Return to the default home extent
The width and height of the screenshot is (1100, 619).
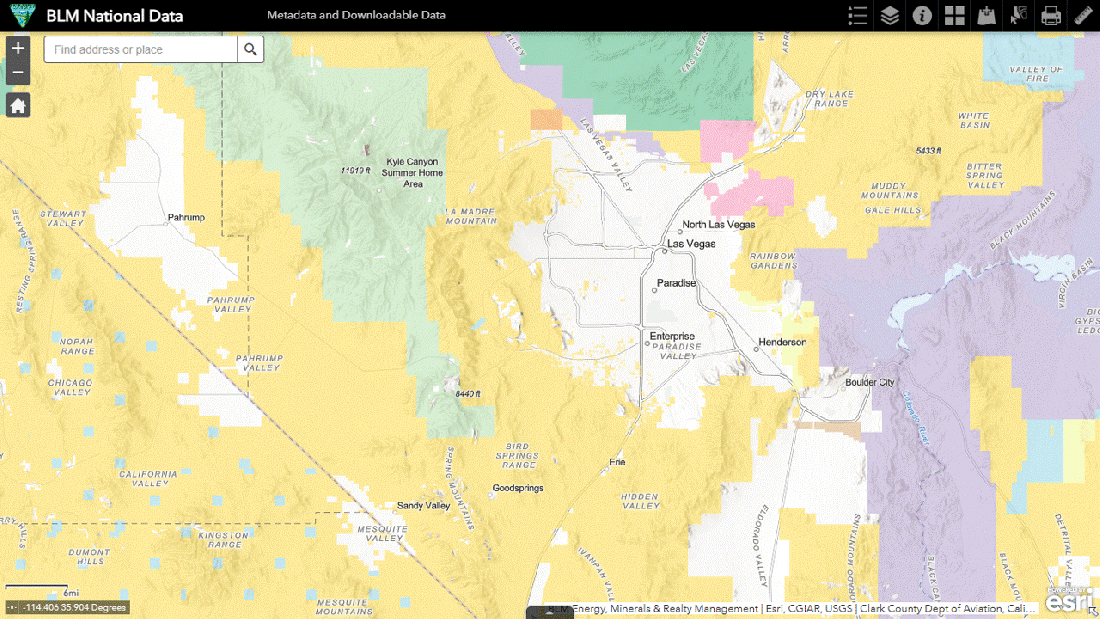pyautogui.click(x=18, y=105)
